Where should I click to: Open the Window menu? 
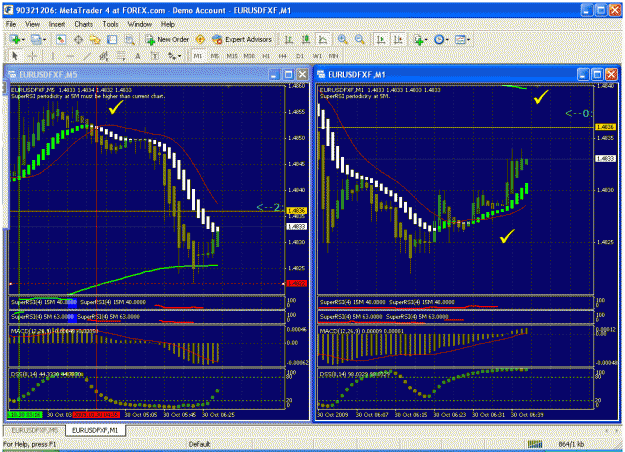pyautogui.click(x=140, y=24)
